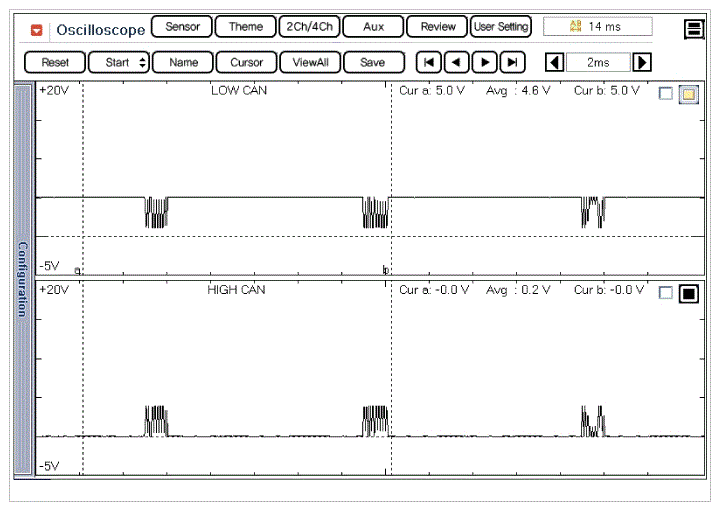Screen dimensions: 720x511
Task: Click the +20V label on LOW CAN
Action: pos(54,90)
